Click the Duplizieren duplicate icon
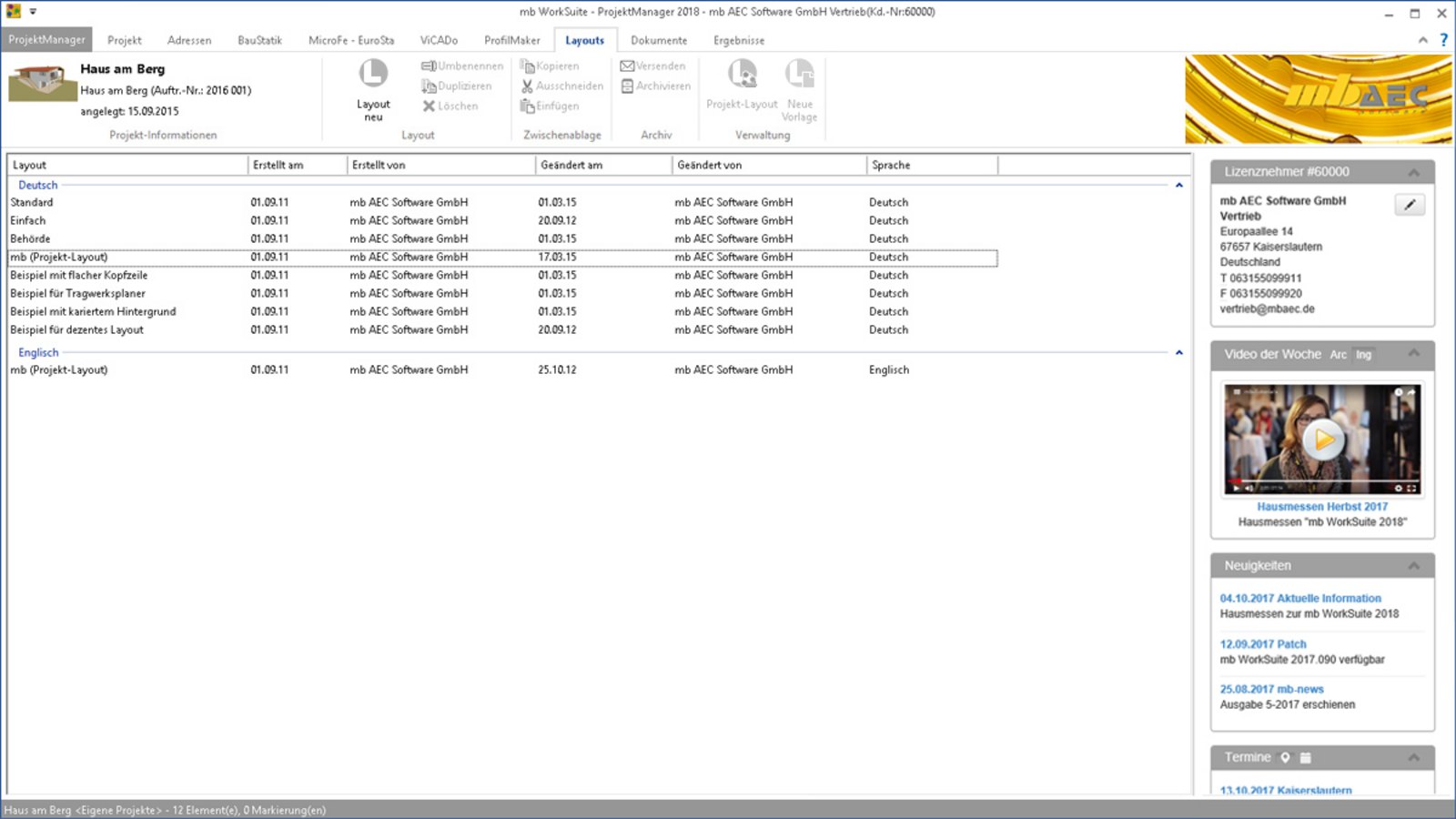This screenshot has width=1456, height=819. coord(428,86)
